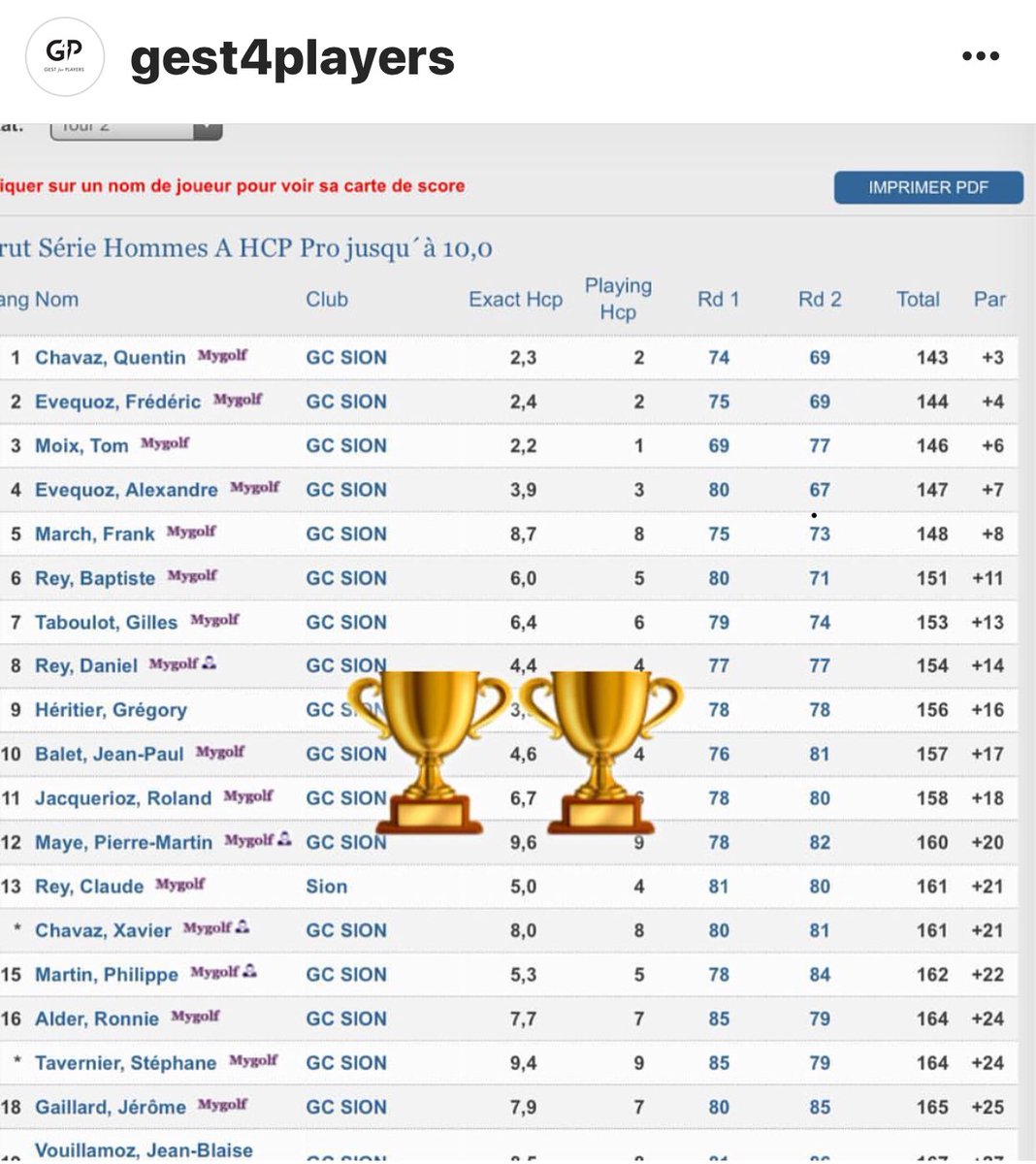1036x1164 pixels.
Task: Open Chavaz, Xavier score card
Action: 103,930
